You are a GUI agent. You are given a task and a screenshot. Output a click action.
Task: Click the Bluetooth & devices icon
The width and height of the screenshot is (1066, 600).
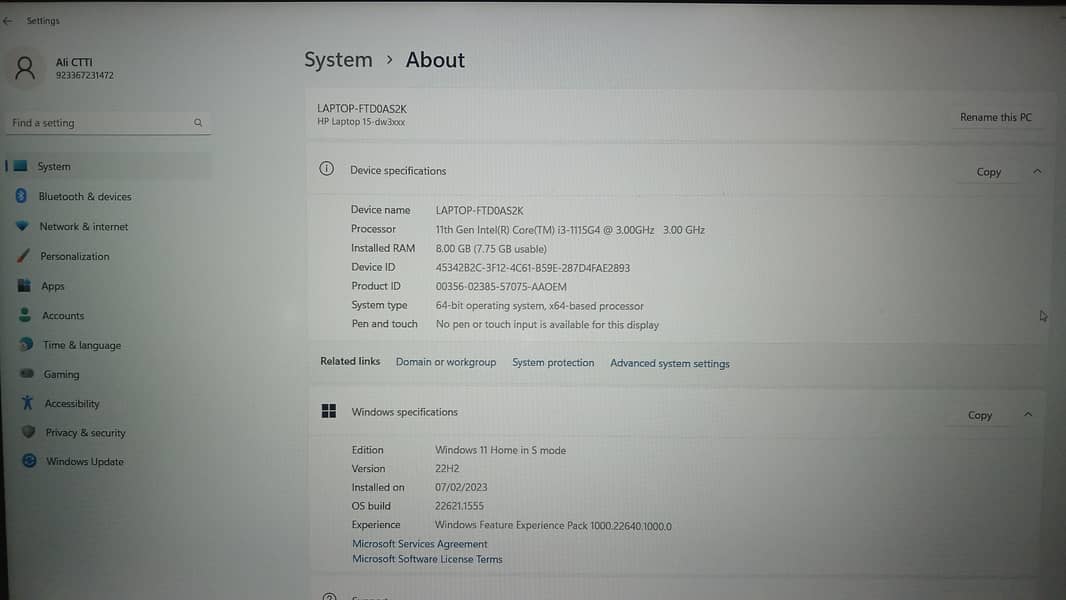click(x=22, y=197)
